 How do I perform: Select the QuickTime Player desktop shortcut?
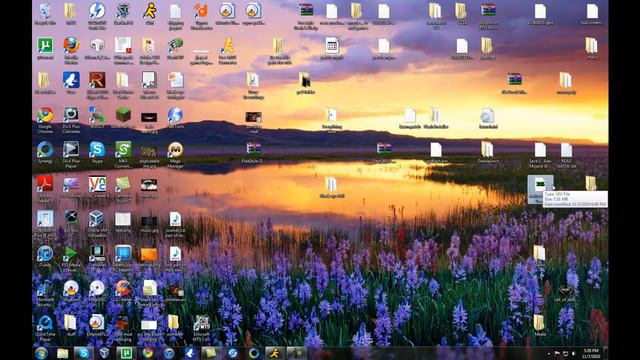[x=45, y=328]
